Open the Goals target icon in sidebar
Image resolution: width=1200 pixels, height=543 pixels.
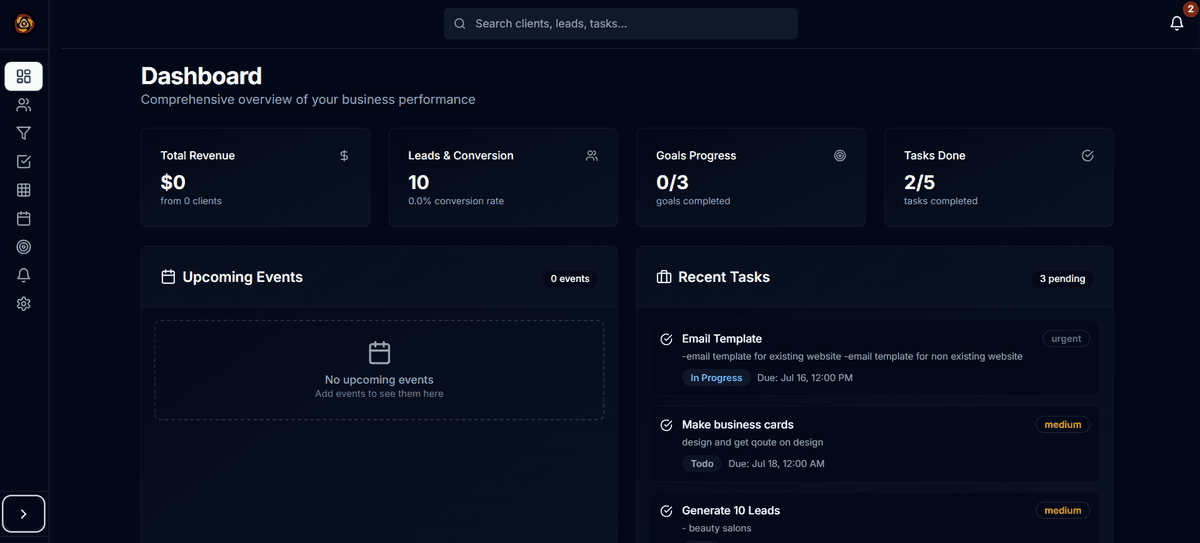[24, 247]
